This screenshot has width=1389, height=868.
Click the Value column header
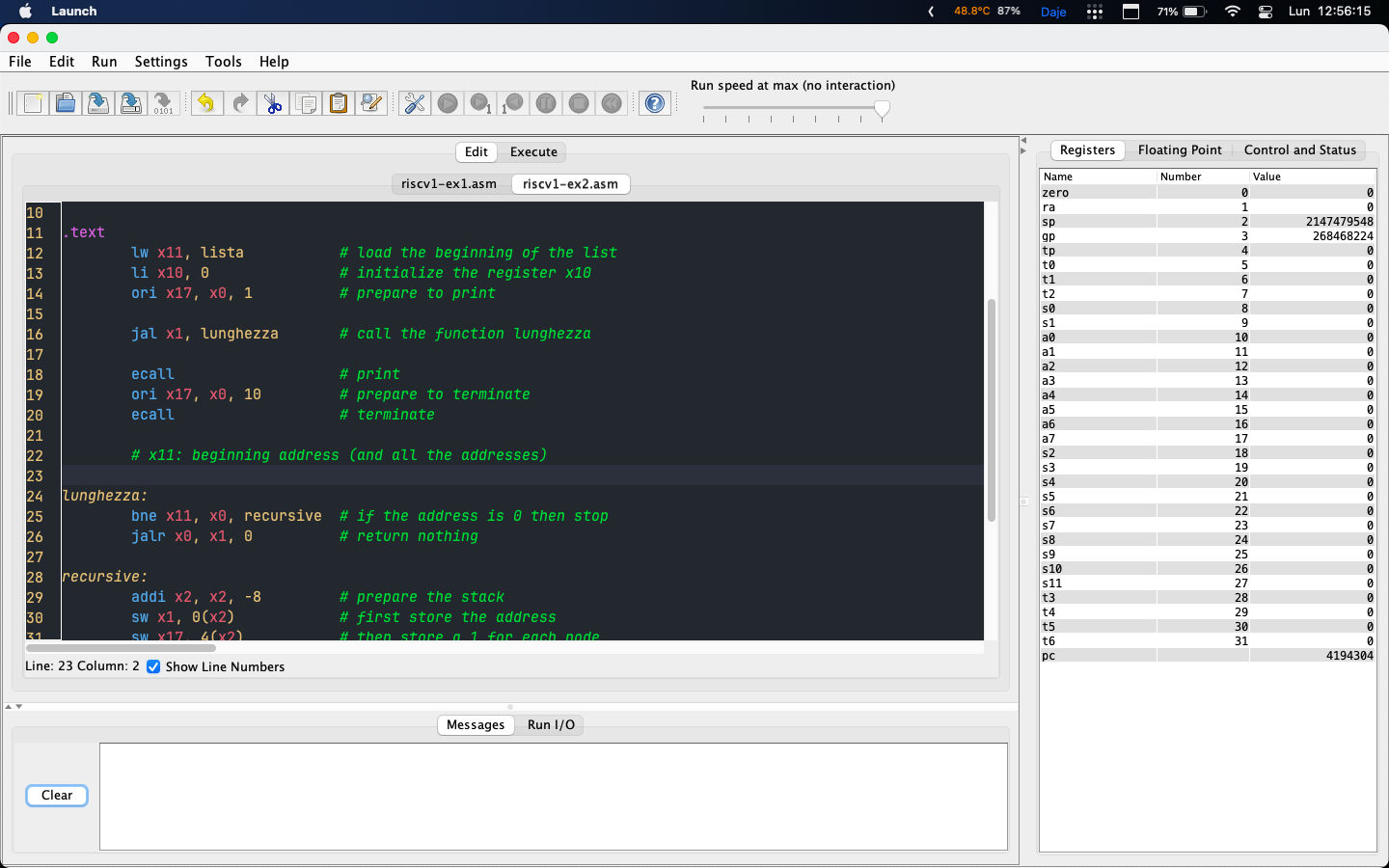point(1312,176)
